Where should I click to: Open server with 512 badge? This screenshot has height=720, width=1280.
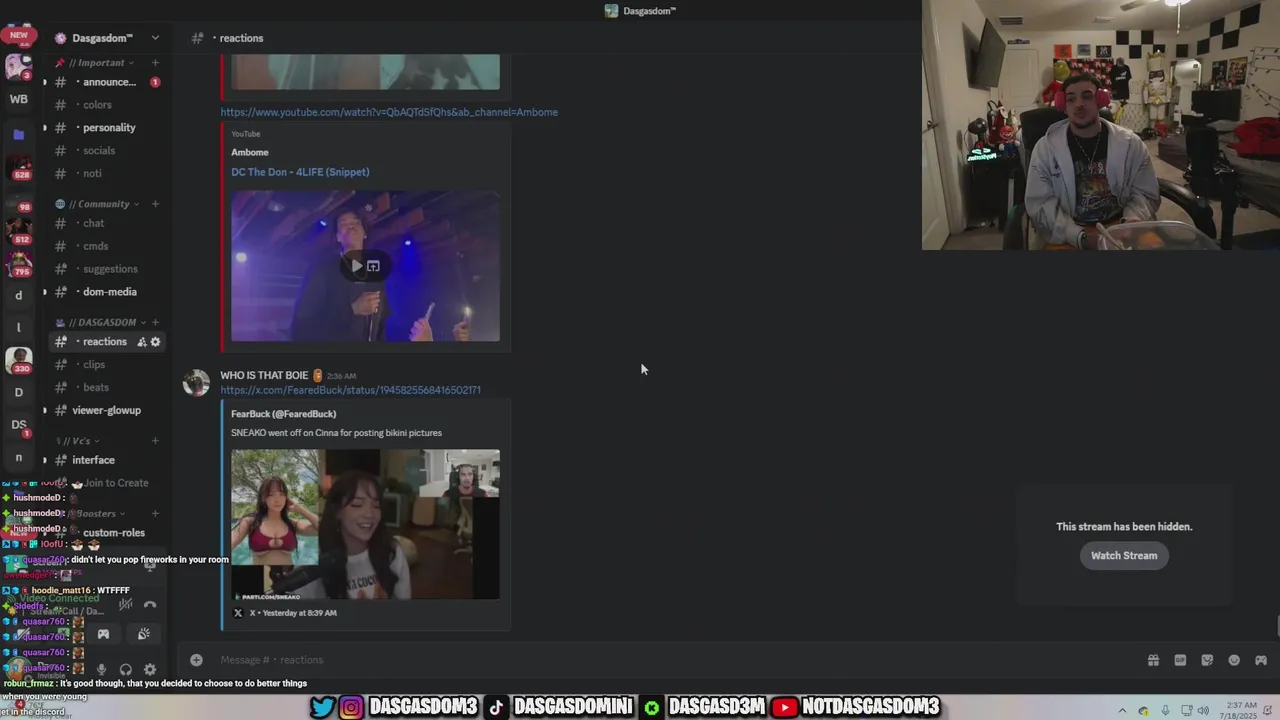[x=18, y=230]
